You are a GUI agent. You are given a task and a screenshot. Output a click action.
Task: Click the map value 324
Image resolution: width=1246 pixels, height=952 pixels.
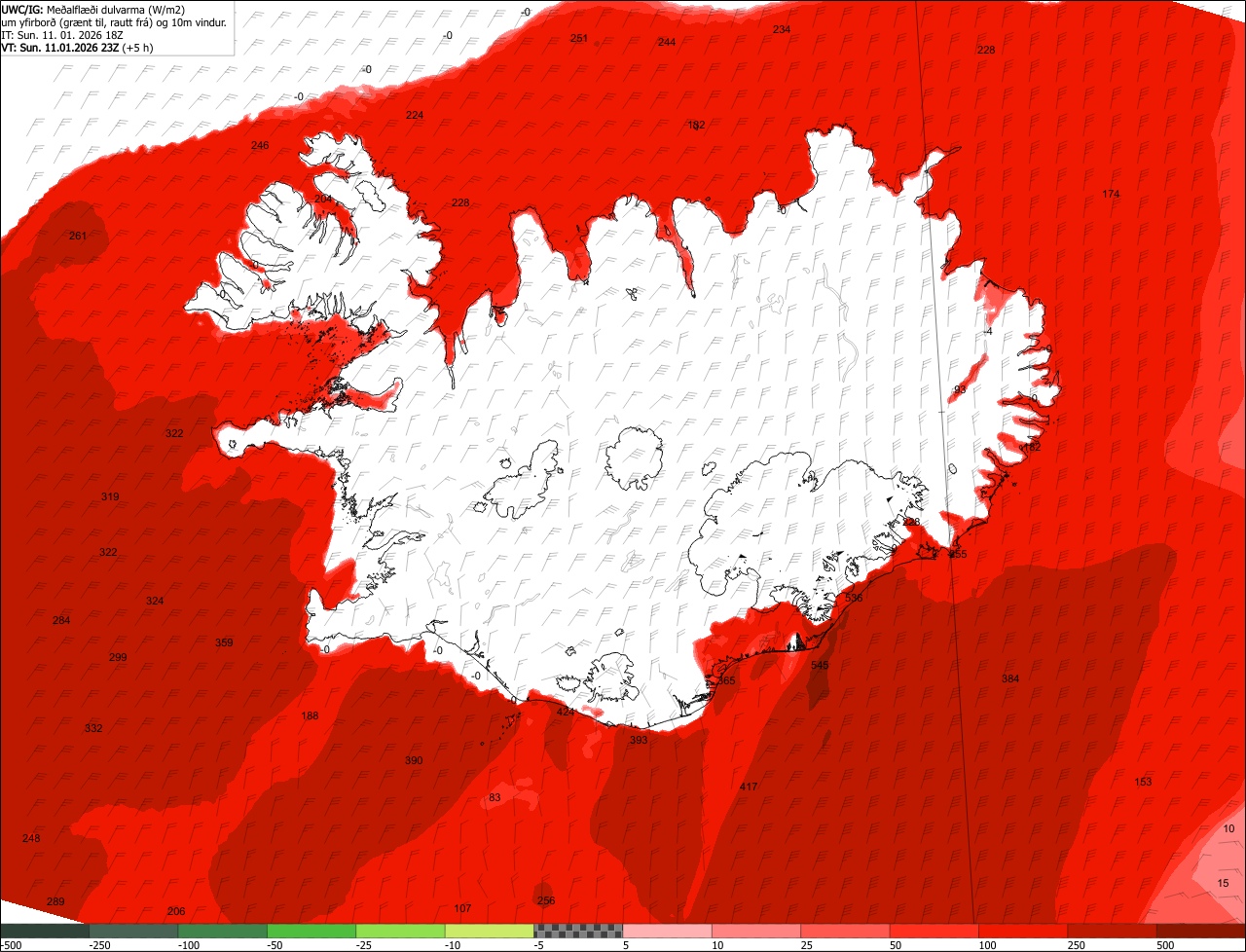155,601
